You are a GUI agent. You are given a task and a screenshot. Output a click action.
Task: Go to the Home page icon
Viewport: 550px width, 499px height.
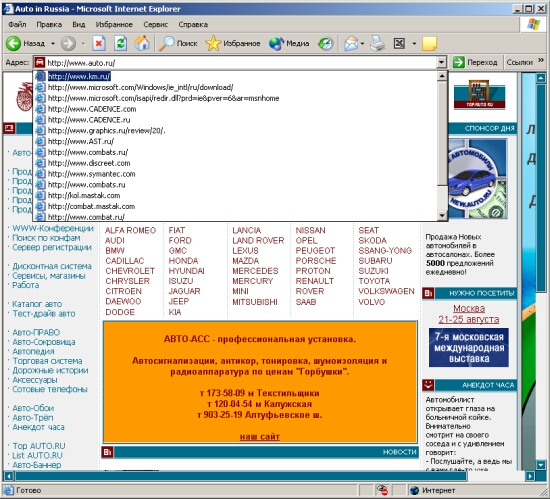[142, 43]
